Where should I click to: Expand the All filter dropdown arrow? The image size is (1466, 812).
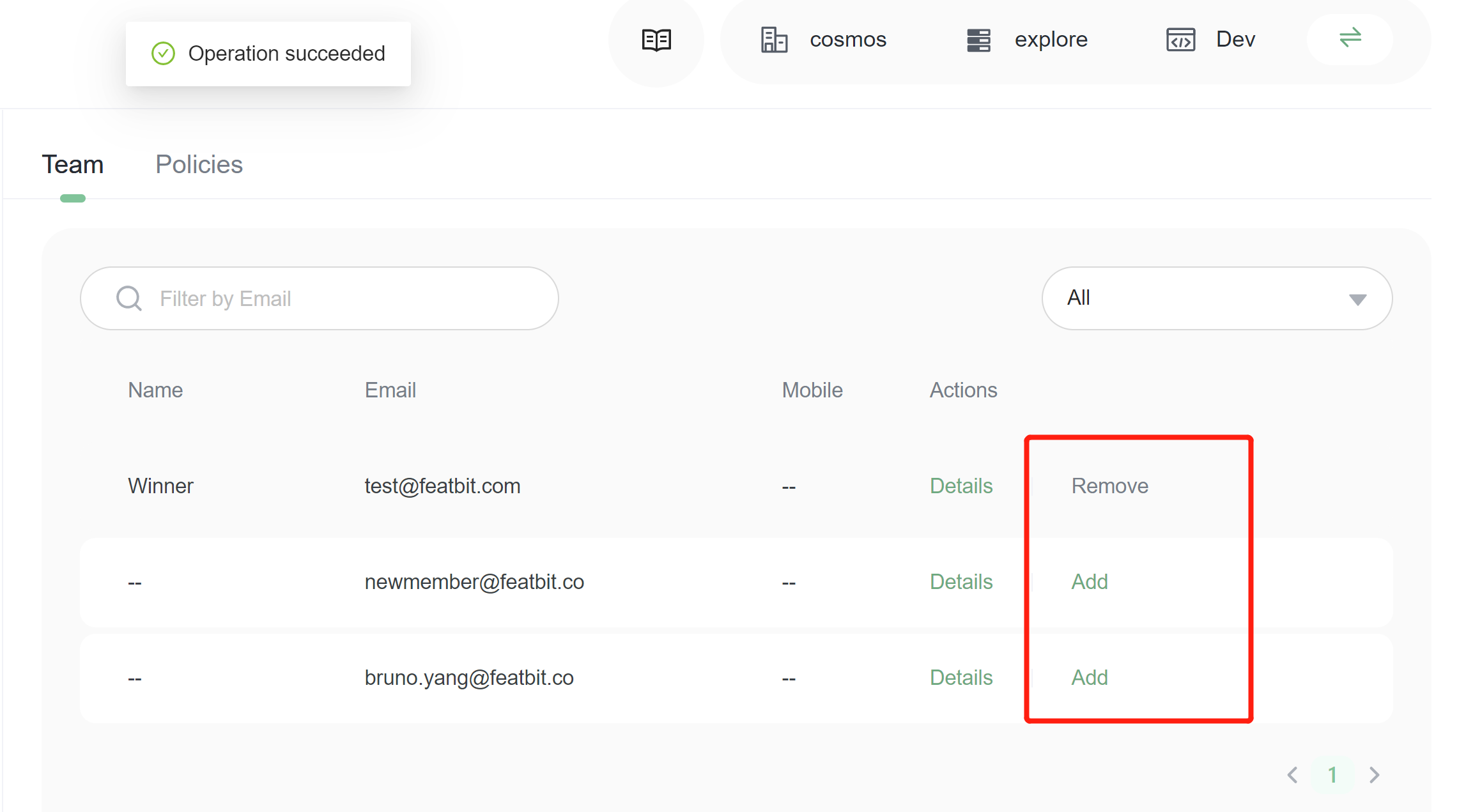[x=1357, y=299]
